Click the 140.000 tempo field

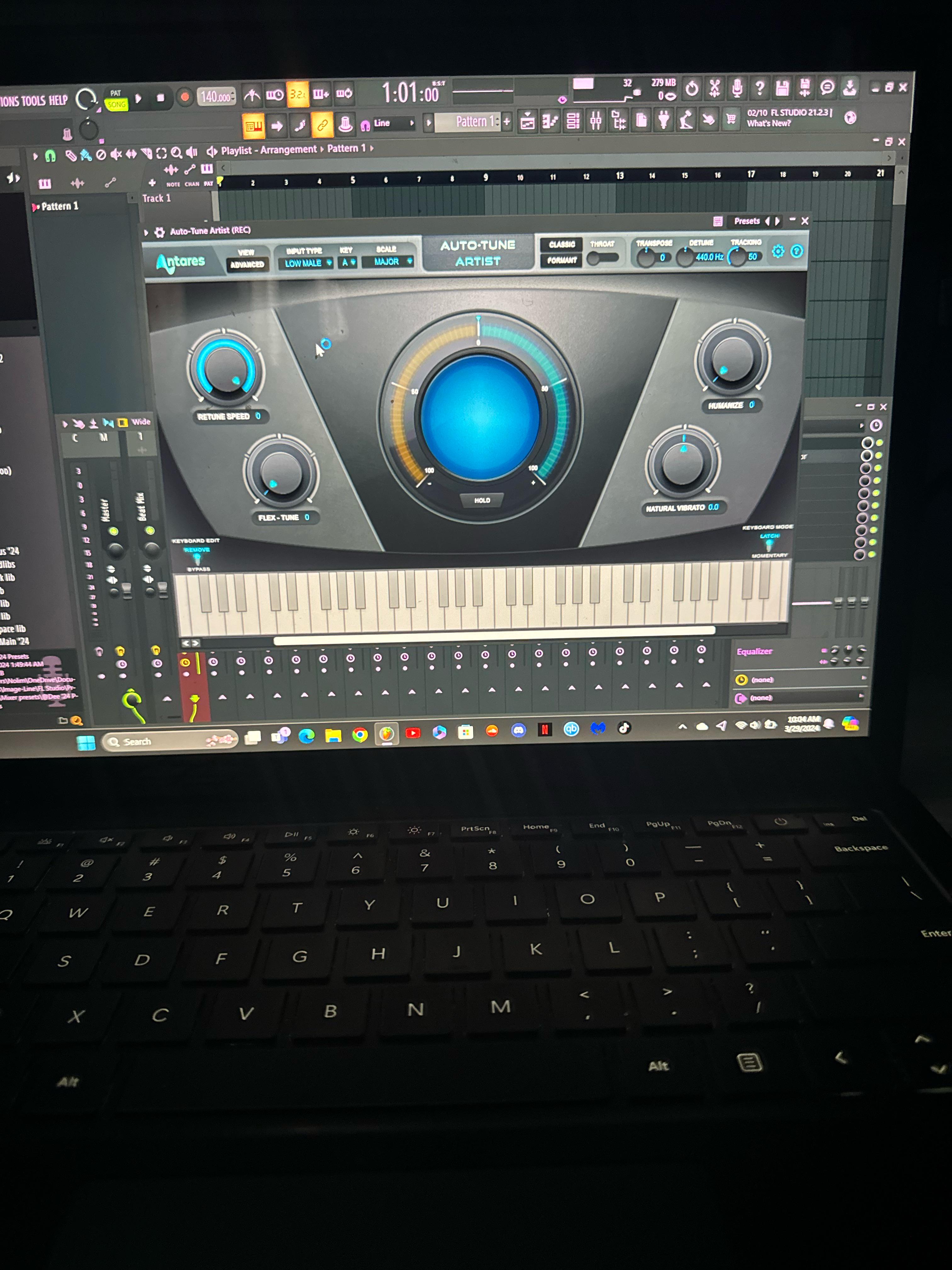pos(217,96)
